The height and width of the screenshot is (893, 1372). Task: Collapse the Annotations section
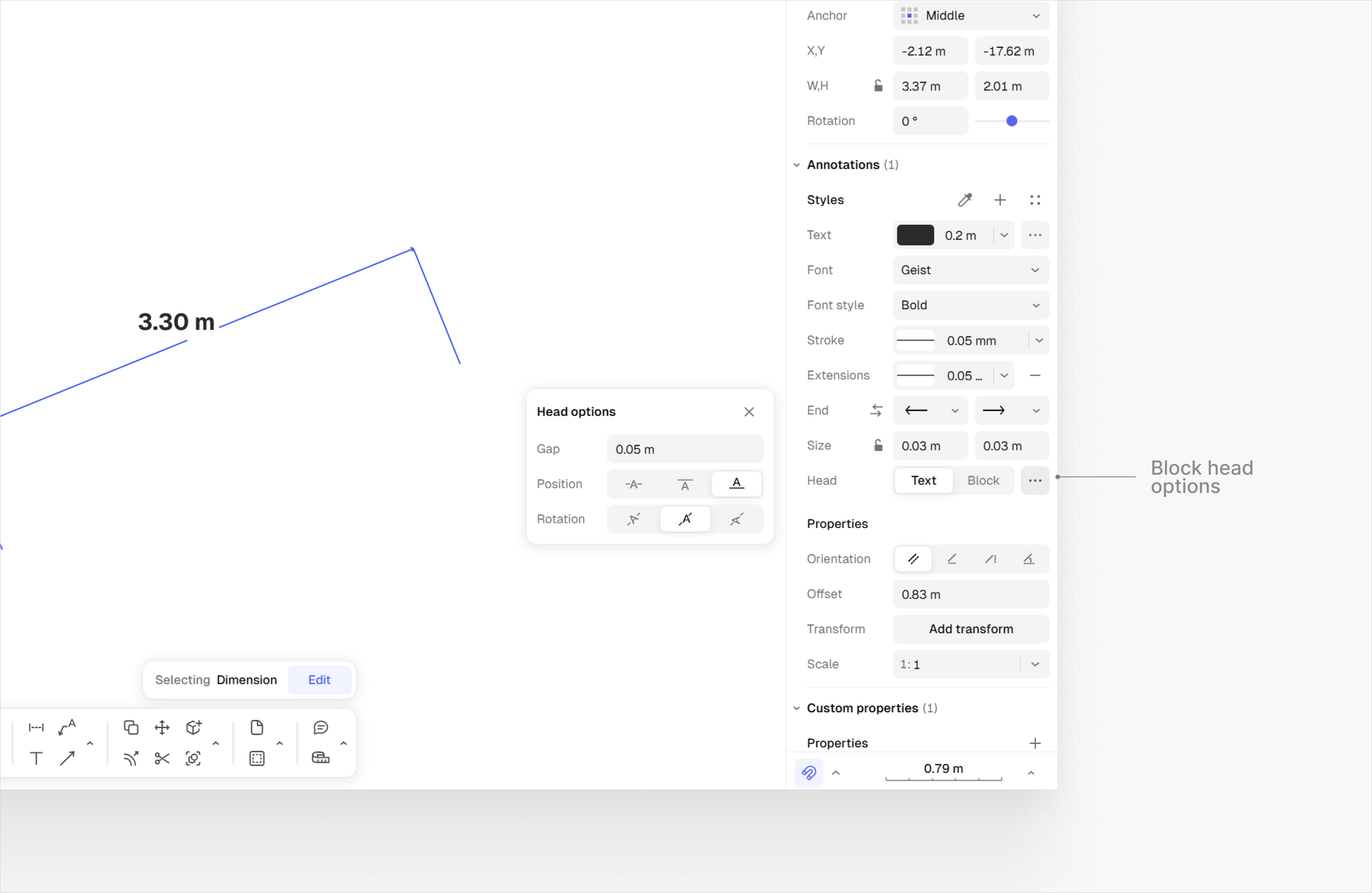click(797, 165)
